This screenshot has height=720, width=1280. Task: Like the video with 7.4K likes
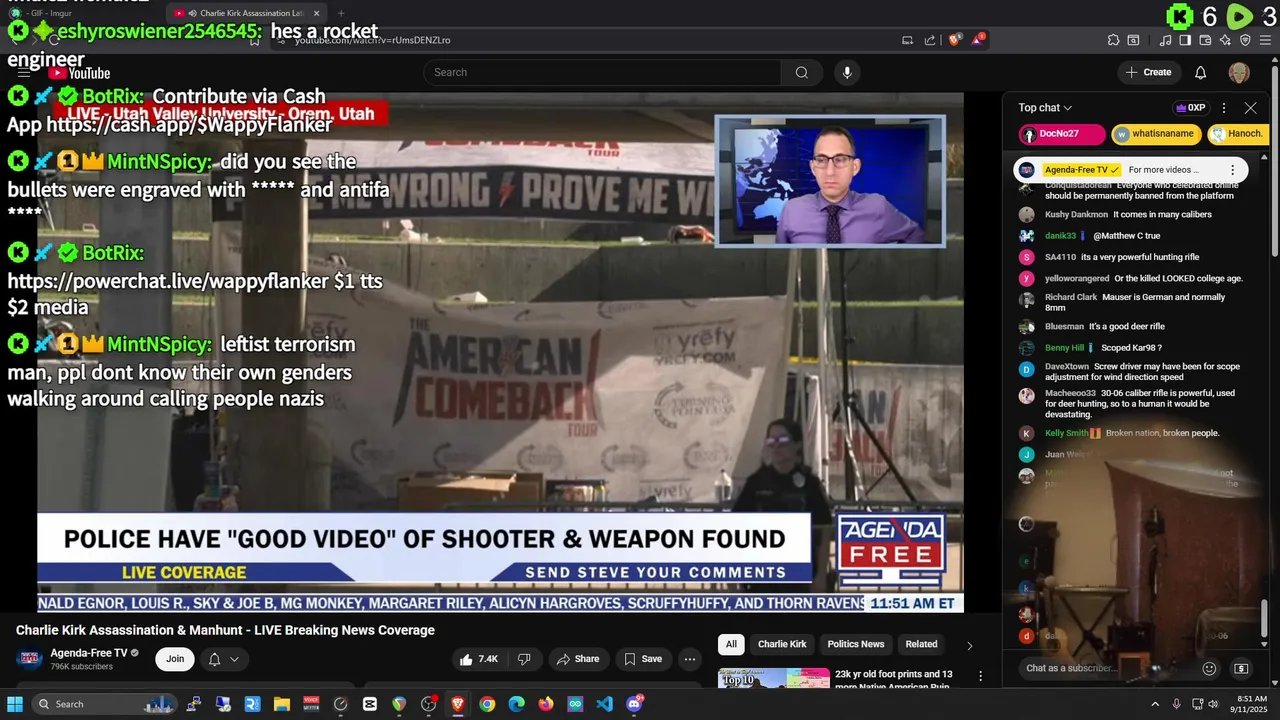coord(478,659)
